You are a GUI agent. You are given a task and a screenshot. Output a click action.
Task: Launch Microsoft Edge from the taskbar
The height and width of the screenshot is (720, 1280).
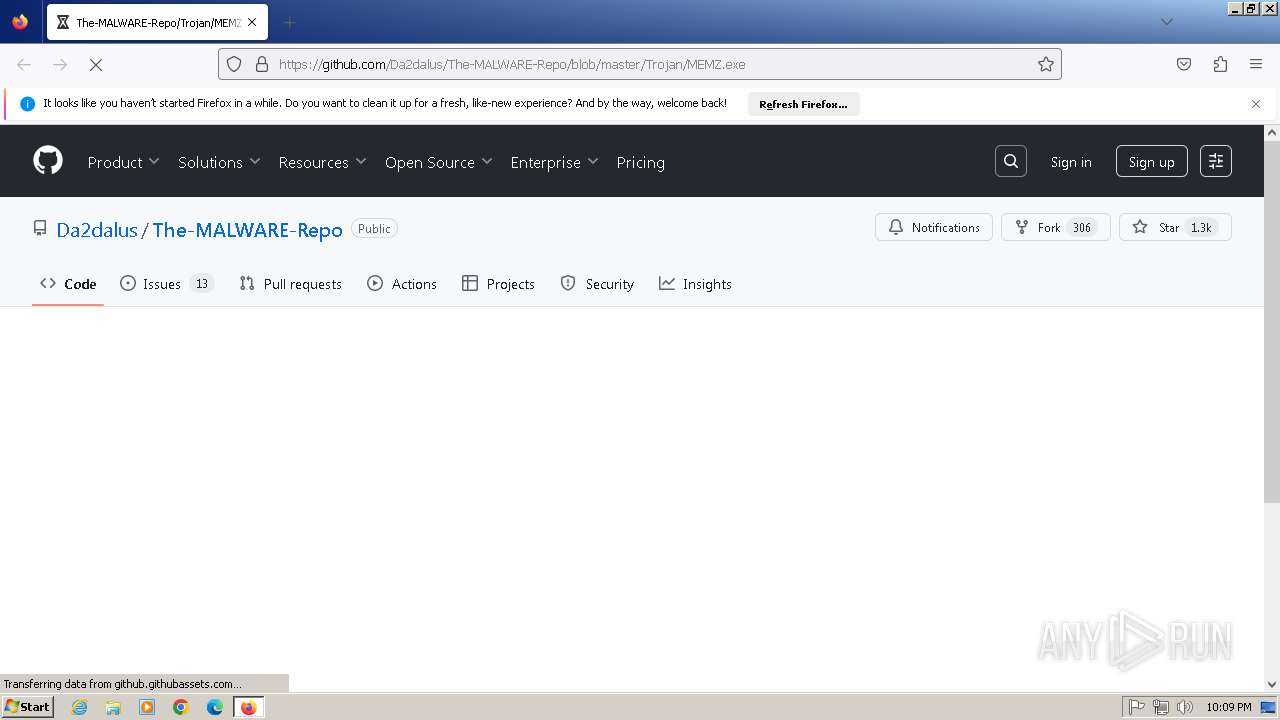(x=215, y=707)
